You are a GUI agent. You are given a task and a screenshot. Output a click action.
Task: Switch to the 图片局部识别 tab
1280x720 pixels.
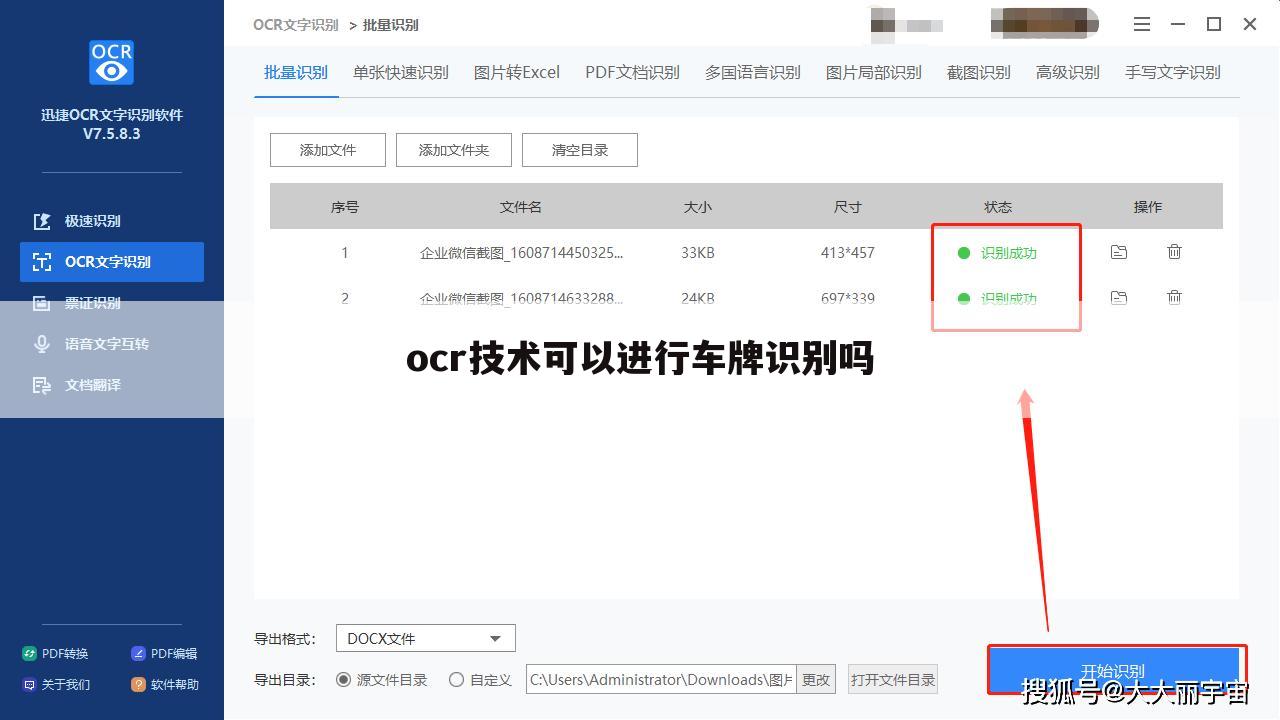874,72
